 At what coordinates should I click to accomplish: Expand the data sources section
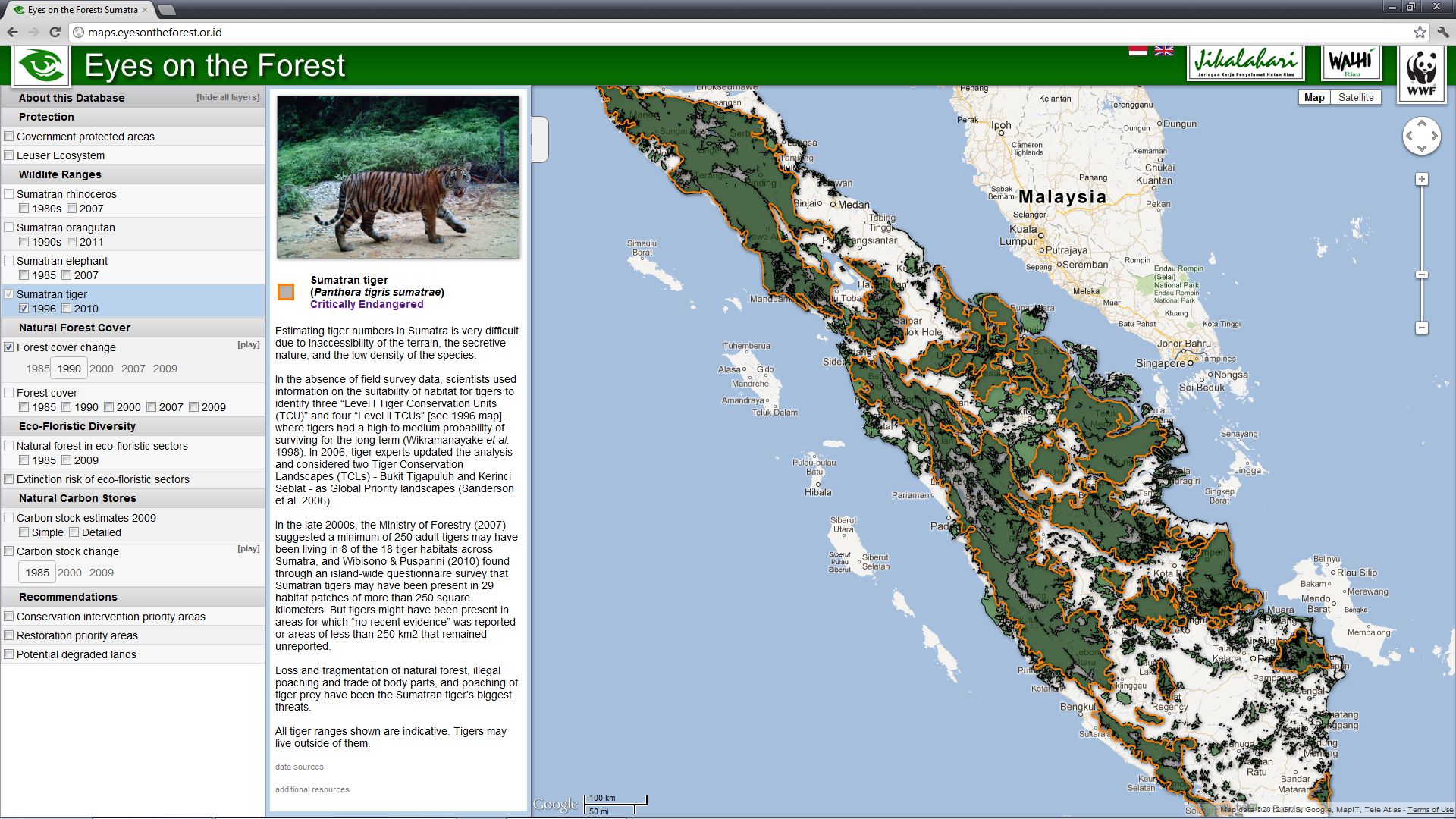pos(299,767)
